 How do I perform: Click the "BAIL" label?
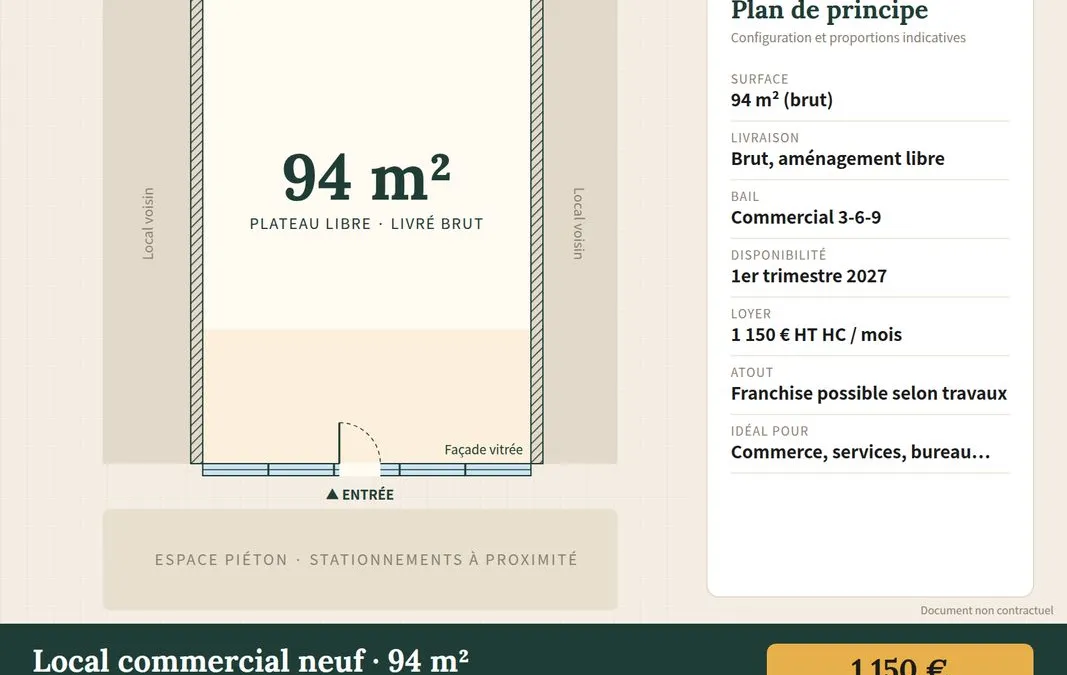[x=744, y=197]
